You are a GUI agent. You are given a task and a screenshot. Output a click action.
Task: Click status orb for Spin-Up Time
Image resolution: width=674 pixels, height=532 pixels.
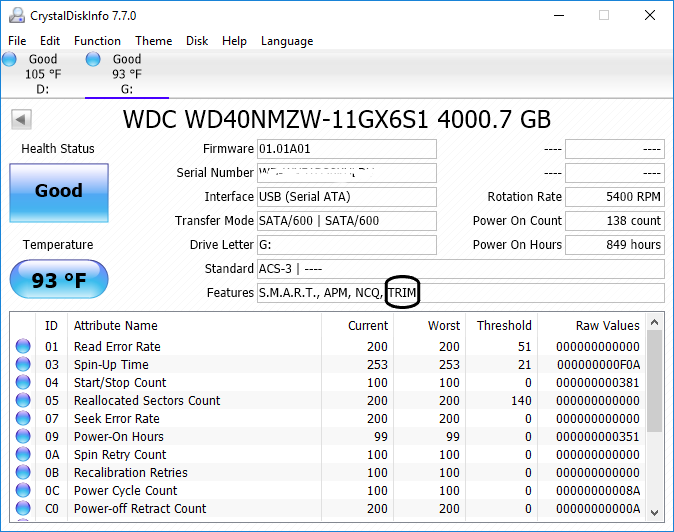click(23, 364)
